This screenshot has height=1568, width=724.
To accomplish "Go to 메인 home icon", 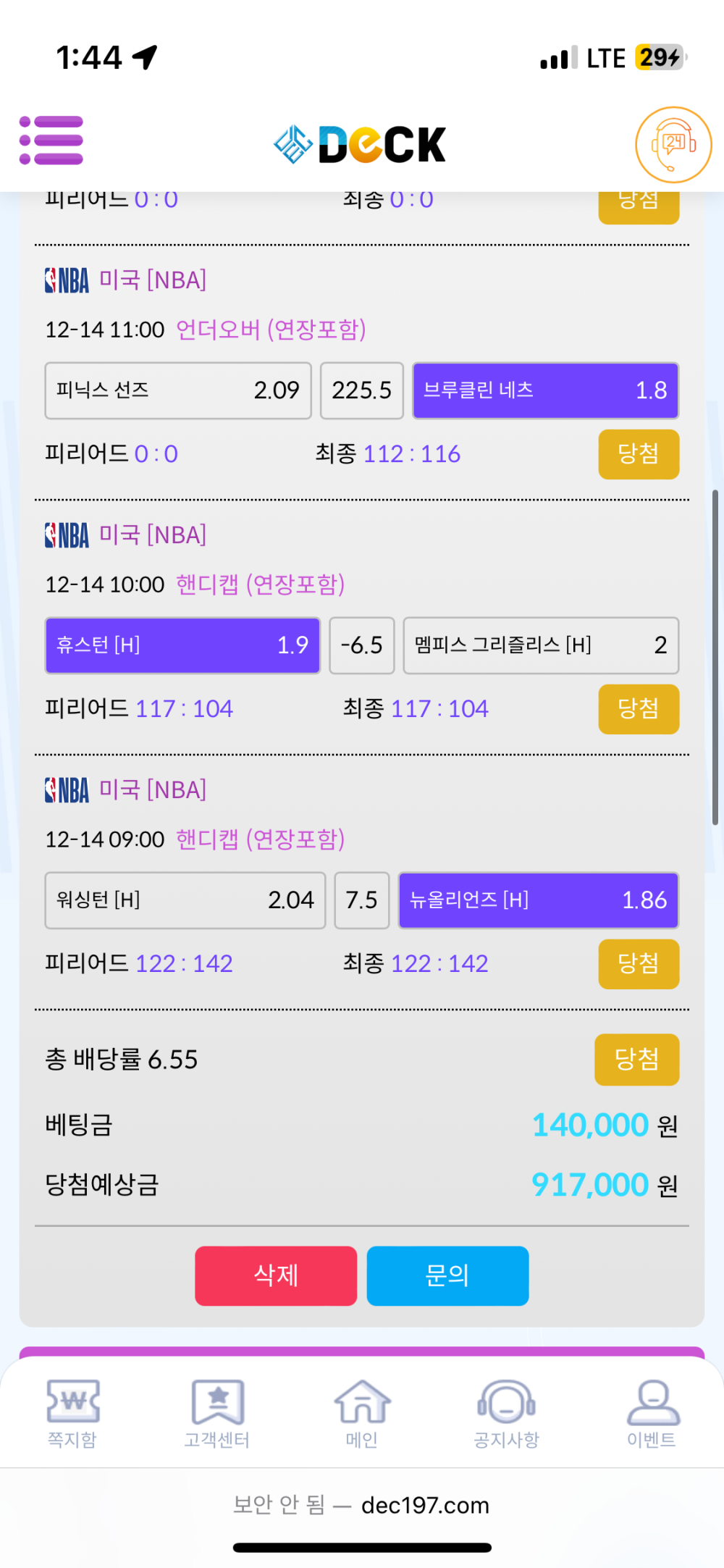I will click(x=362, y=1413).
